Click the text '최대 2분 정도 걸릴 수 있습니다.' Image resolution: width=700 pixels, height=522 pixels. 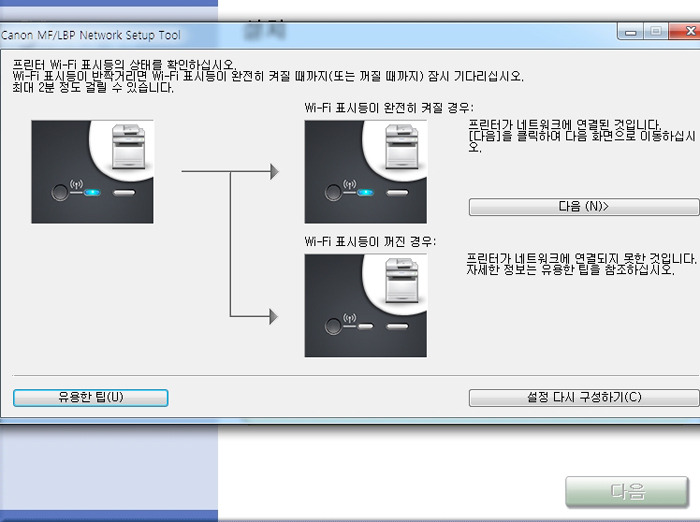point(93,88)
